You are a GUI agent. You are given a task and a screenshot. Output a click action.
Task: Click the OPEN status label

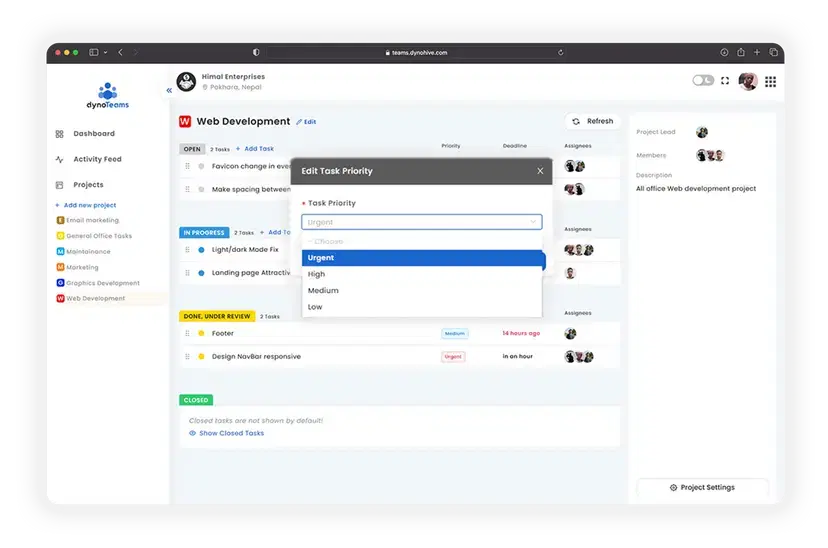(x=192, y=149)
